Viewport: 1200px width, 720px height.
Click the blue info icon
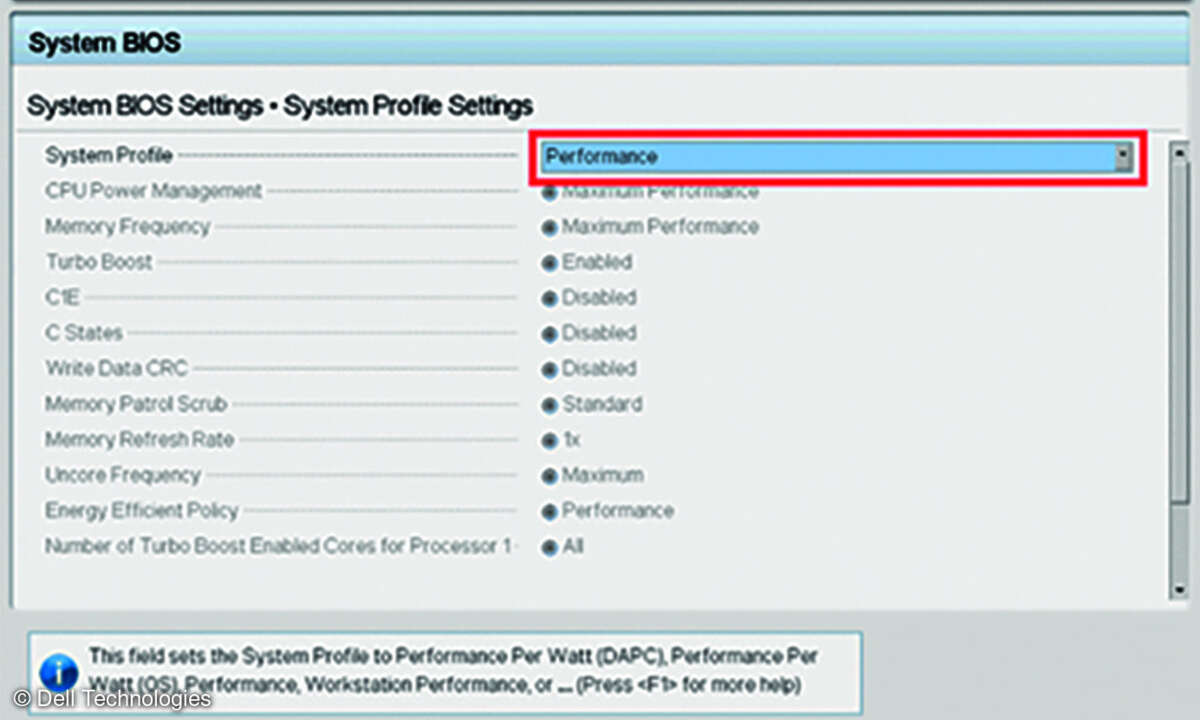pos(60,671)
